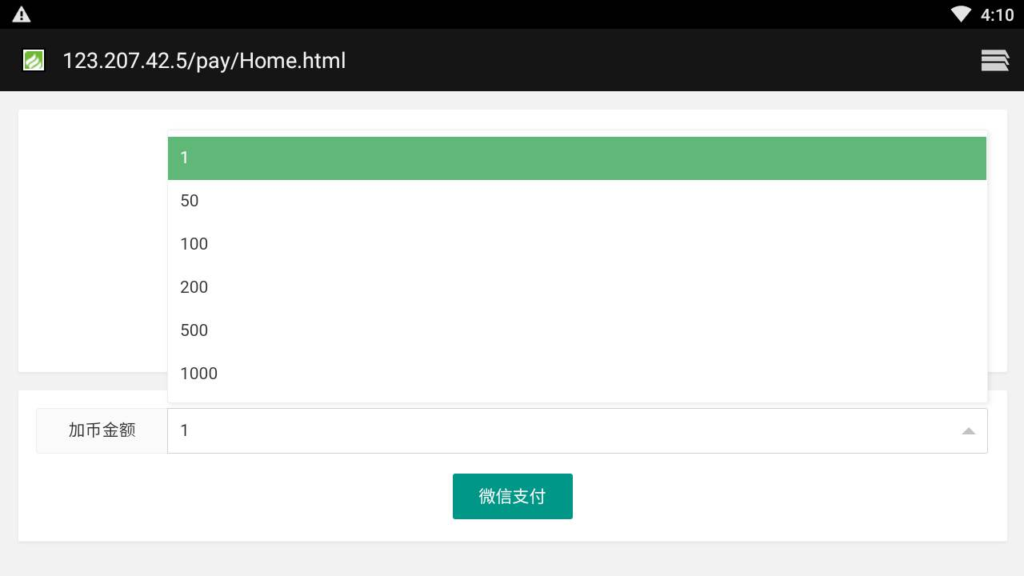Submit with the 微信支付 button

click(x=513, y=496)
